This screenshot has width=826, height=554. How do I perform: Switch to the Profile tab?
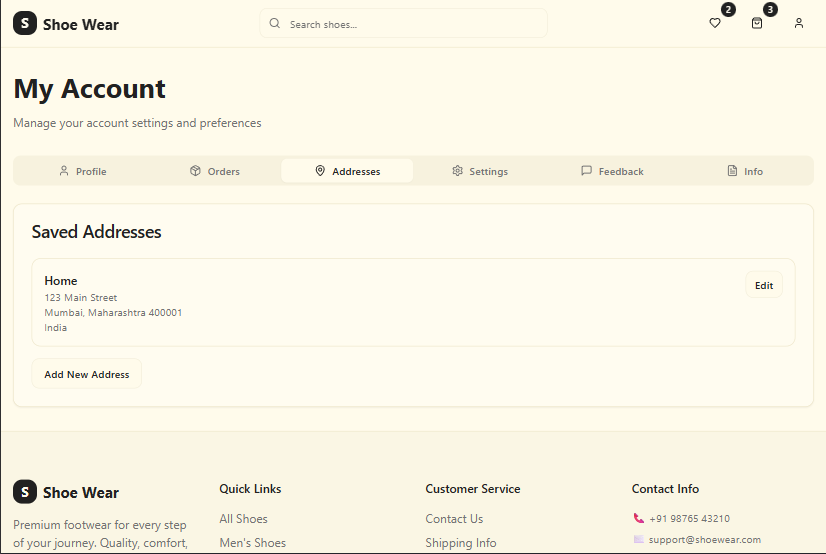pos(82,171)
